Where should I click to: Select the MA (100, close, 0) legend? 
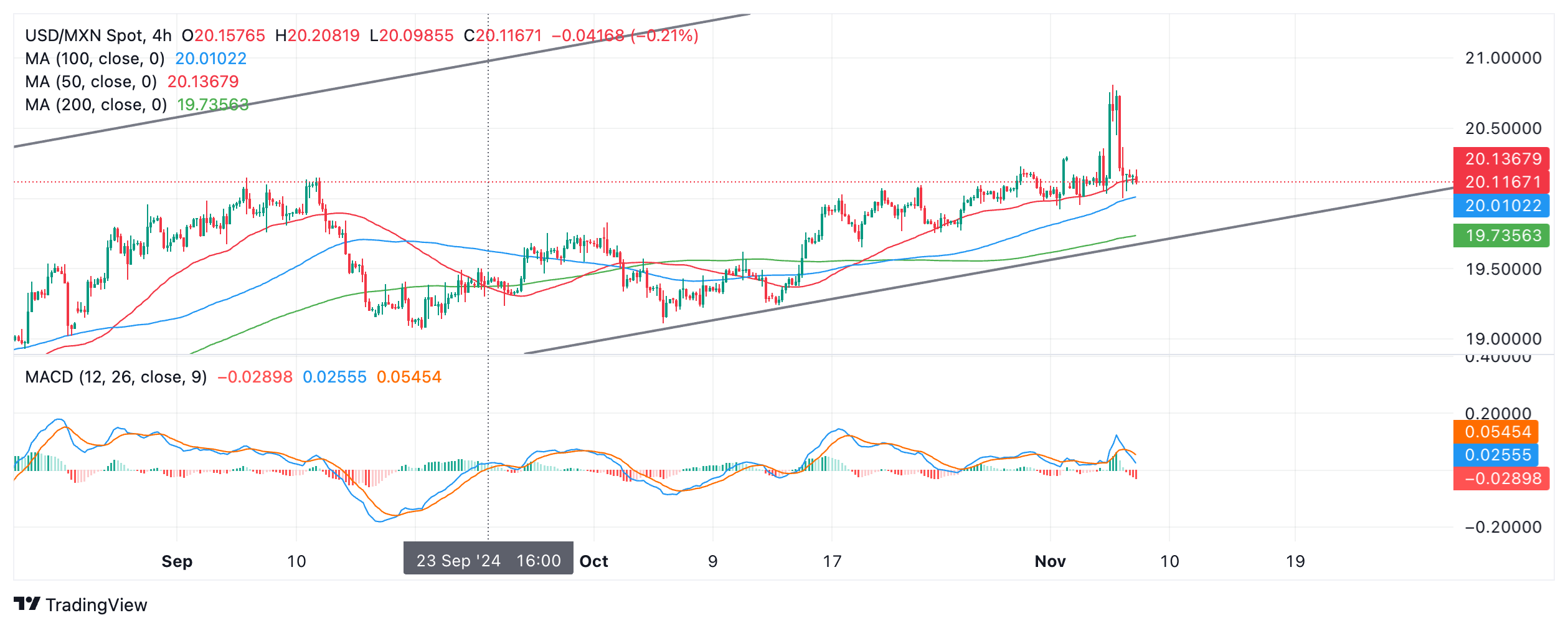tap(95, 59)
